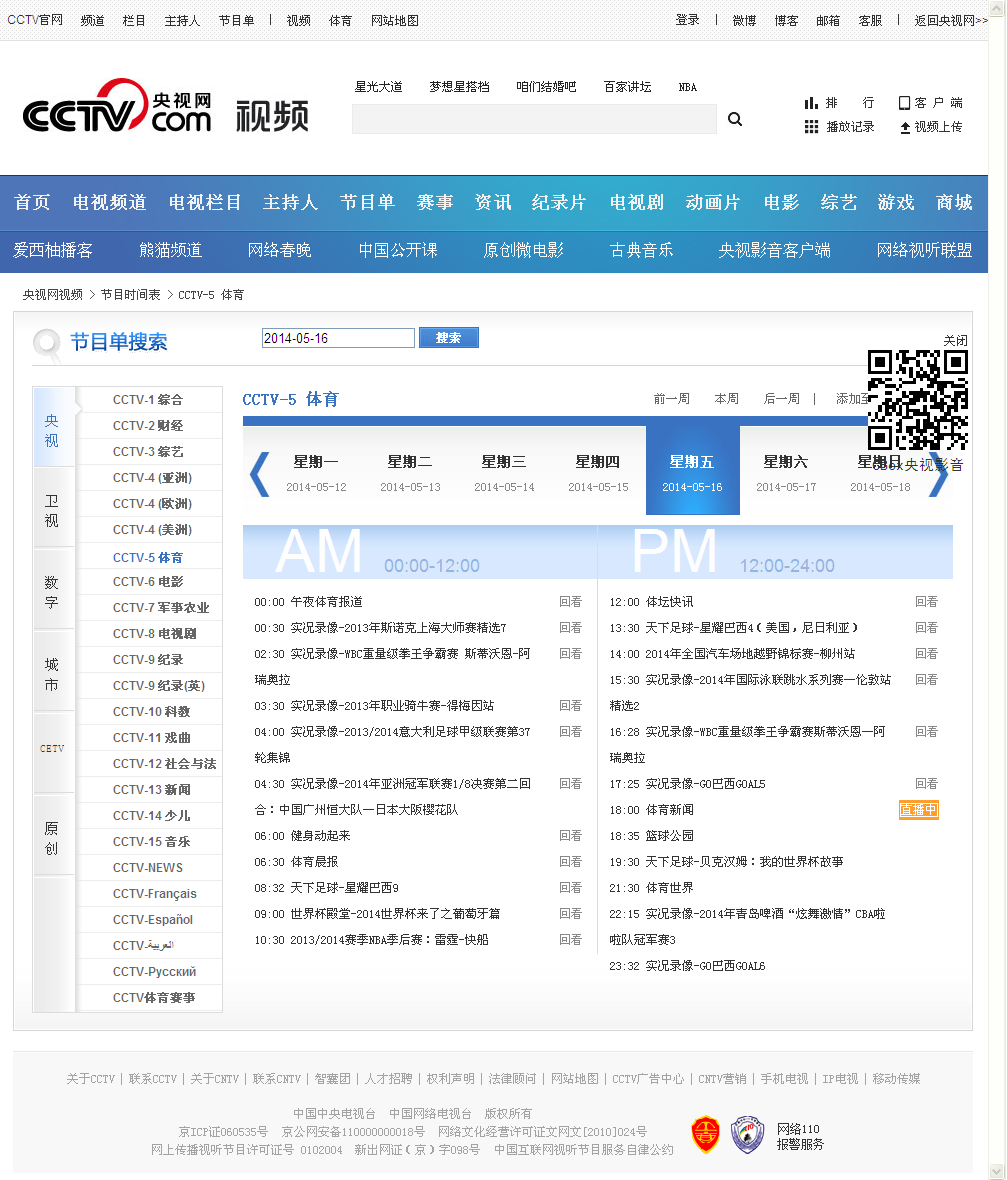Select the 星期六 2014-05-17 tab
Viewport: 1007px width, 1180px height.
tap(786, 473)
